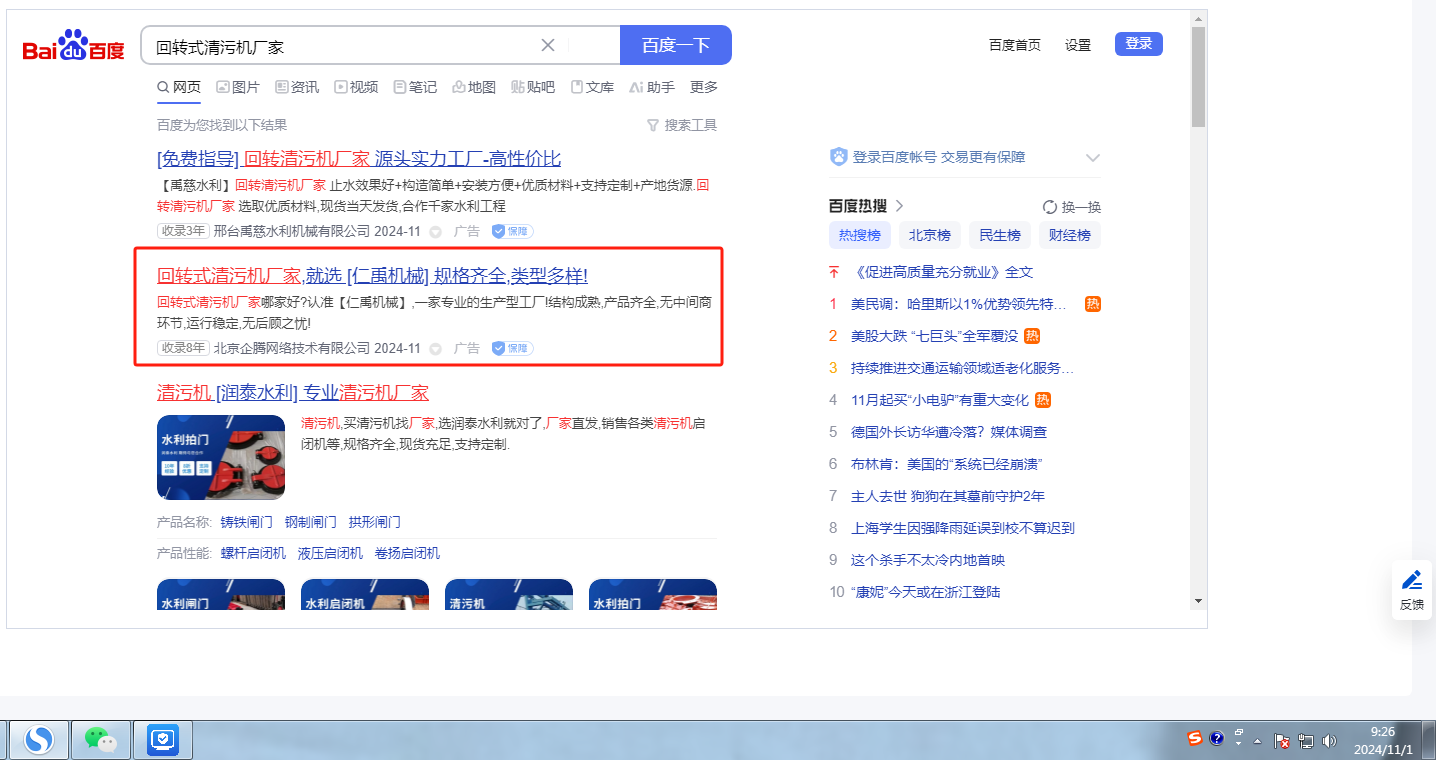Open 《促进高质量充分就业》全文 hot search
The height and width of the screenshot is (760, 1436).
(x=942, y=272)
